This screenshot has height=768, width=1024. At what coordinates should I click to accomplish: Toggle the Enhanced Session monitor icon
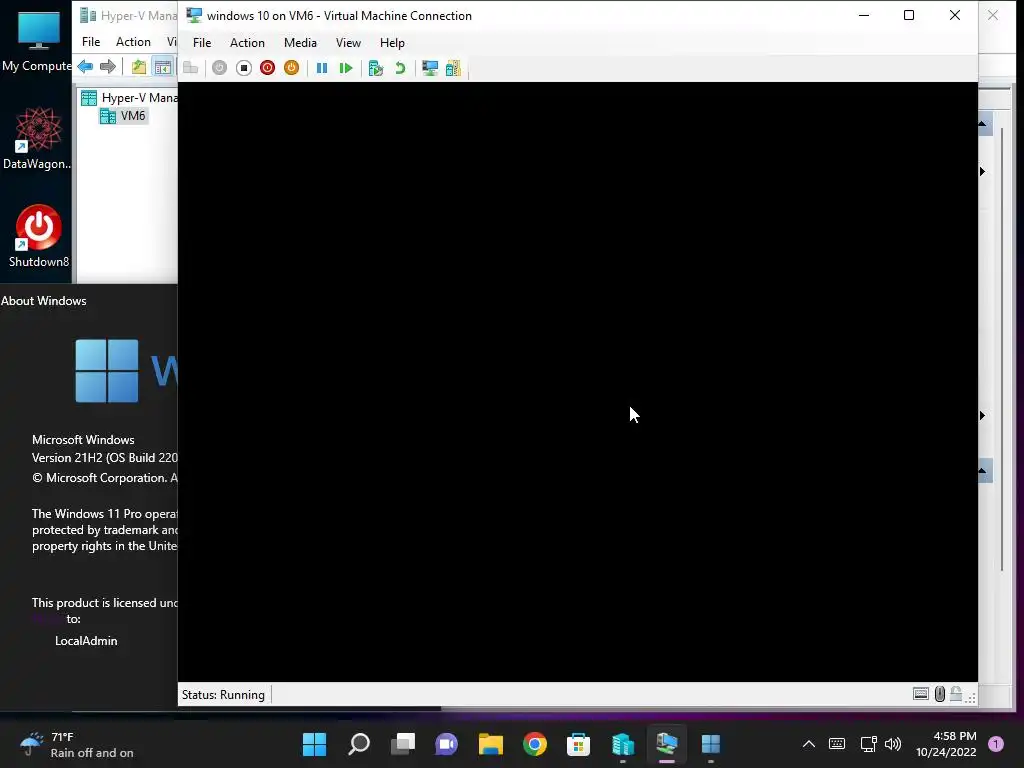pyautogui.click(x=430, y=68)
